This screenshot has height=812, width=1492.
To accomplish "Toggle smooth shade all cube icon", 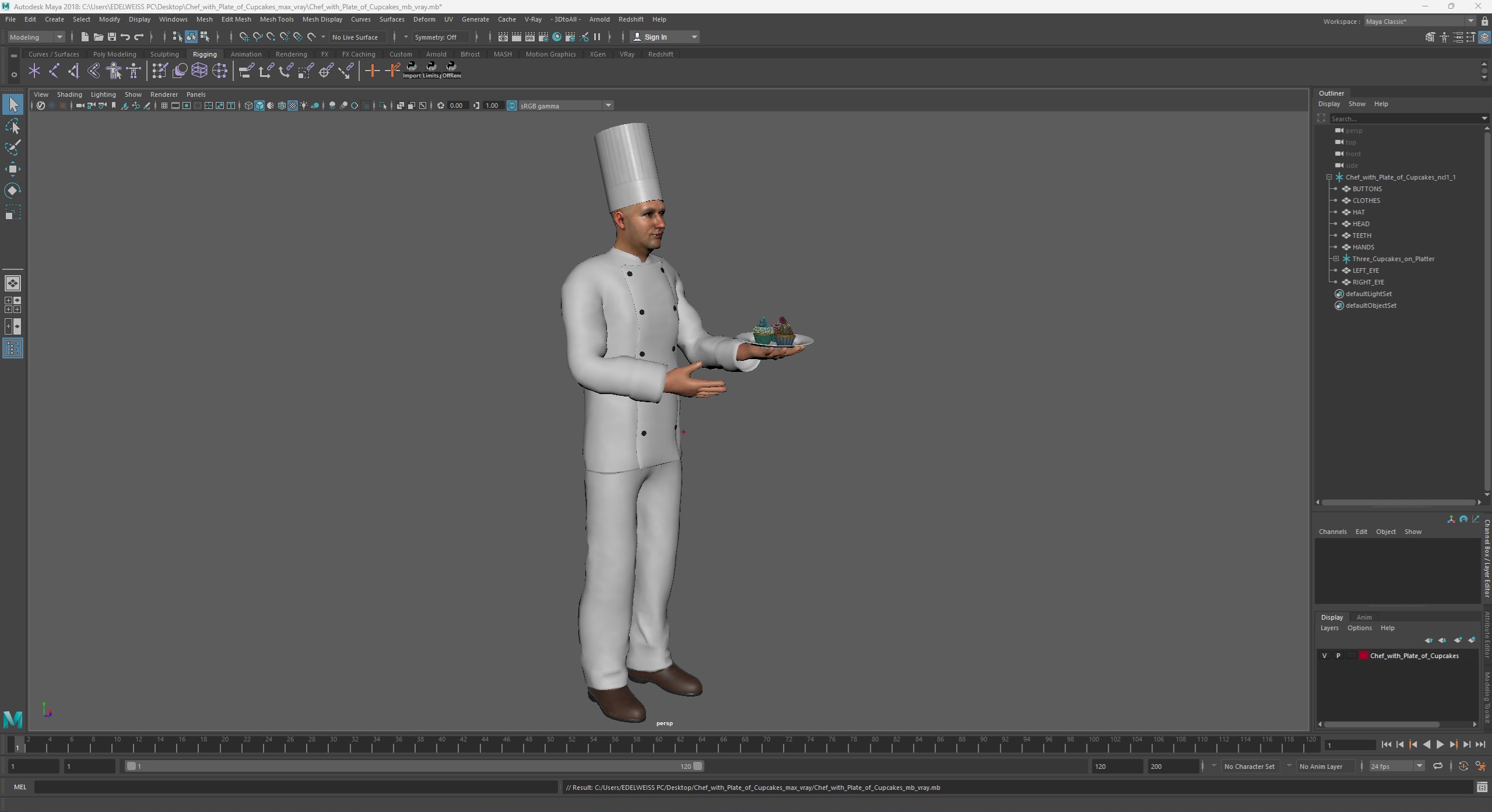I will [x=259, y=106].
